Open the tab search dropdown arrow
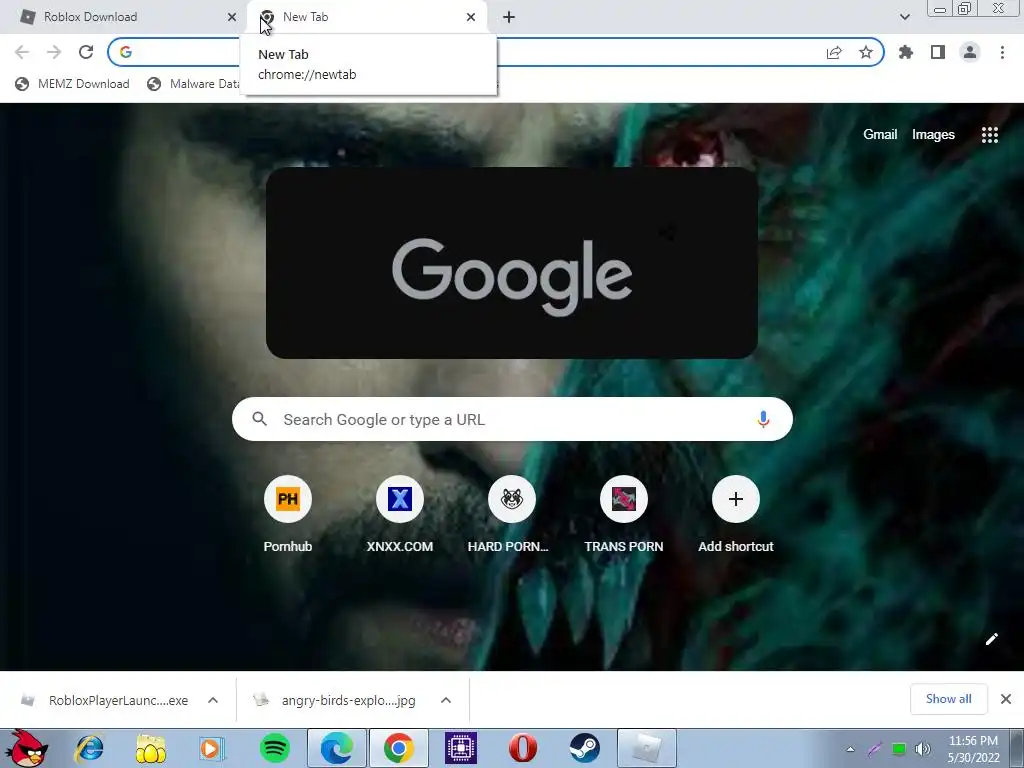The image size is (1024, 768). click(x=904, y=17)
